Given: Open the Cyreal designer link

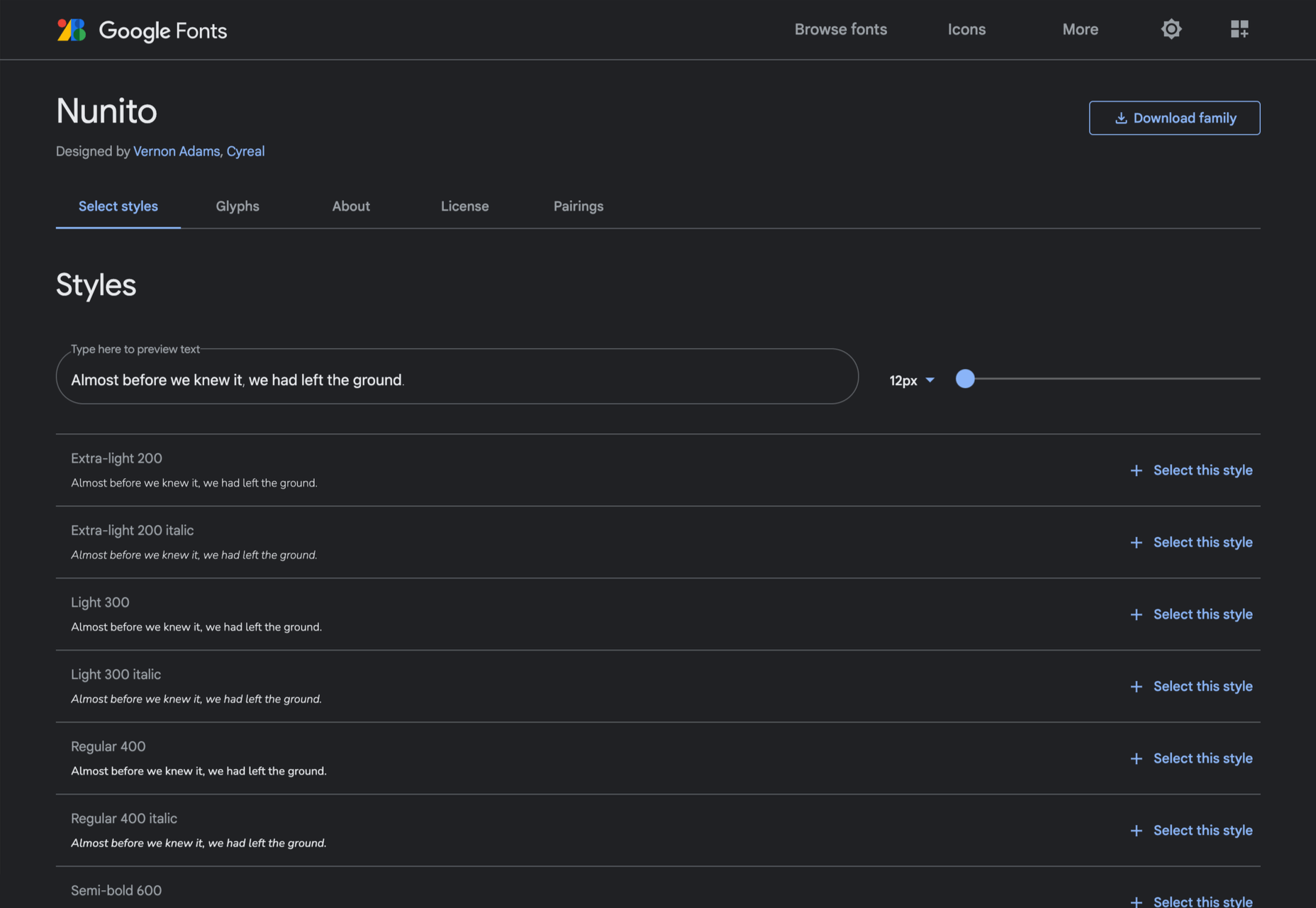Looking at the screenshot, I should [245, 151].
